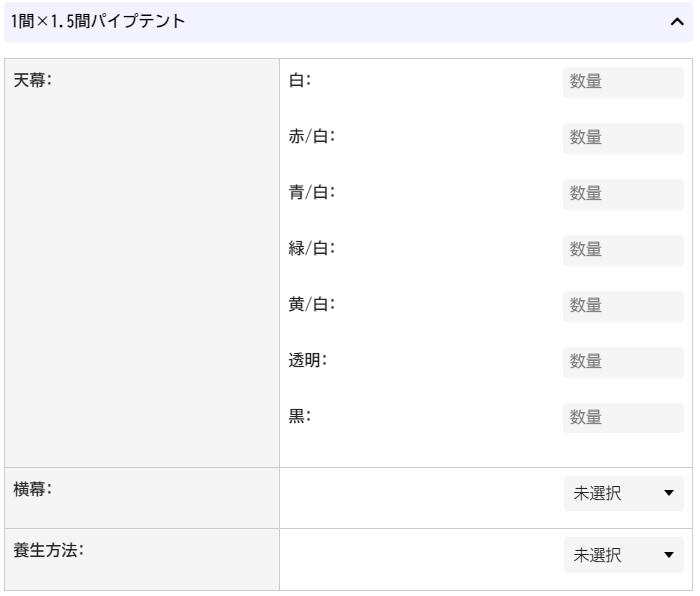Image resolution: width=700 pixels, height=596 pixels.
Task: Focus the 白 quantity input field
Action: pyautogui.click(x=623, y=82)
